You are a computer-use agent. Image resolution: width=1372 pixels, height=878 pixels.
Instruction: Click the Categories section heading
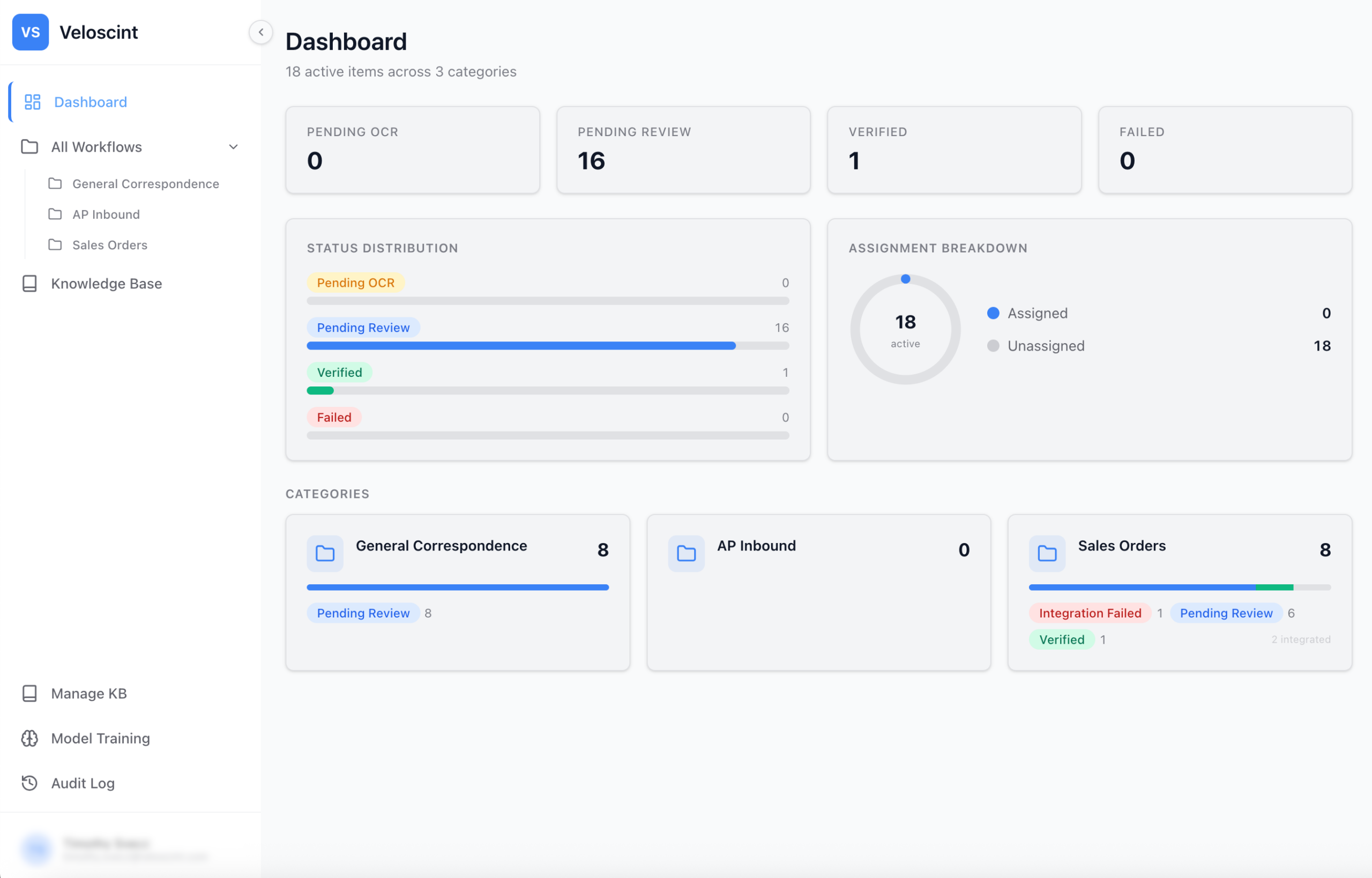point(327,494)
